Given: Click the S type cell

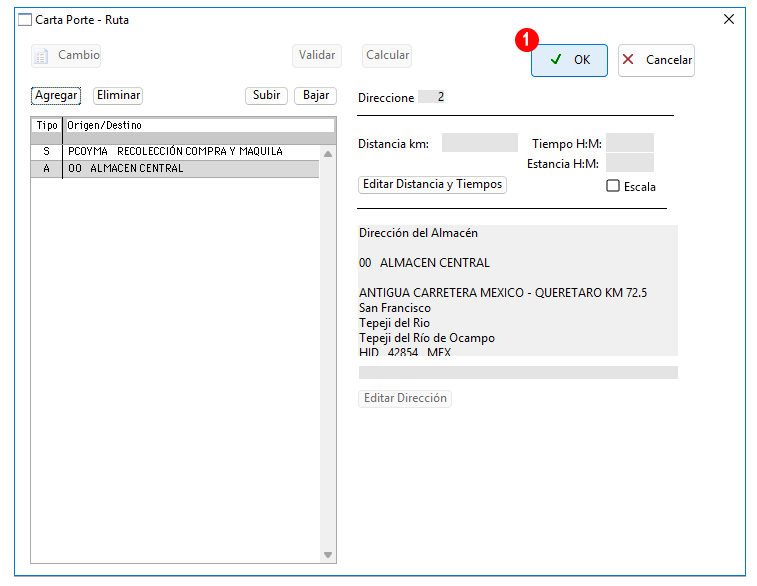Looking at the screenshot, I should click(46, 152).
